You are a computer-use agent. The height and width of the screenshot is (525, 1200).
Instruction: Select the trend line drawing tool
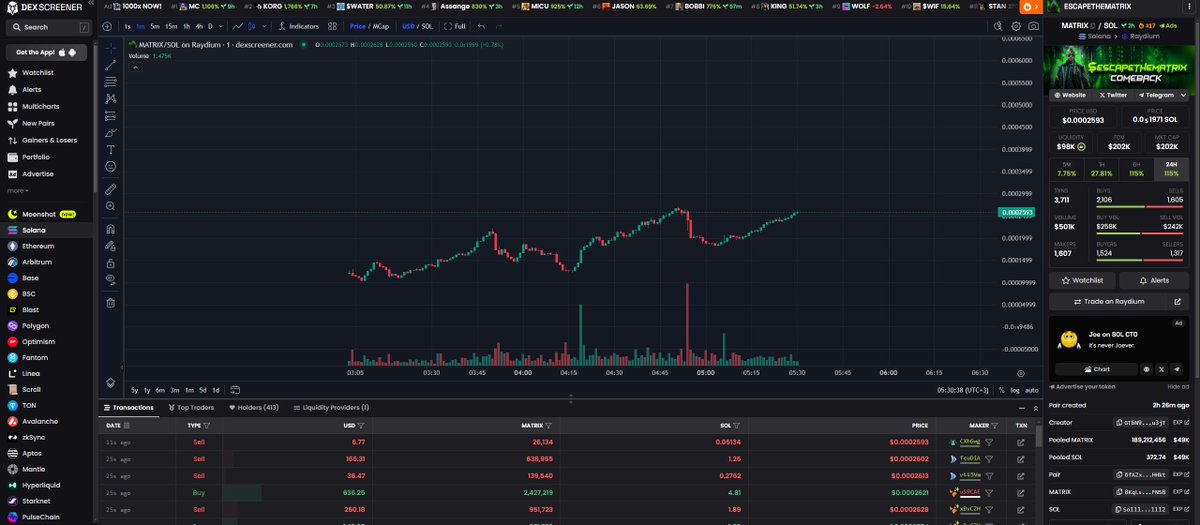click(110, 65)
